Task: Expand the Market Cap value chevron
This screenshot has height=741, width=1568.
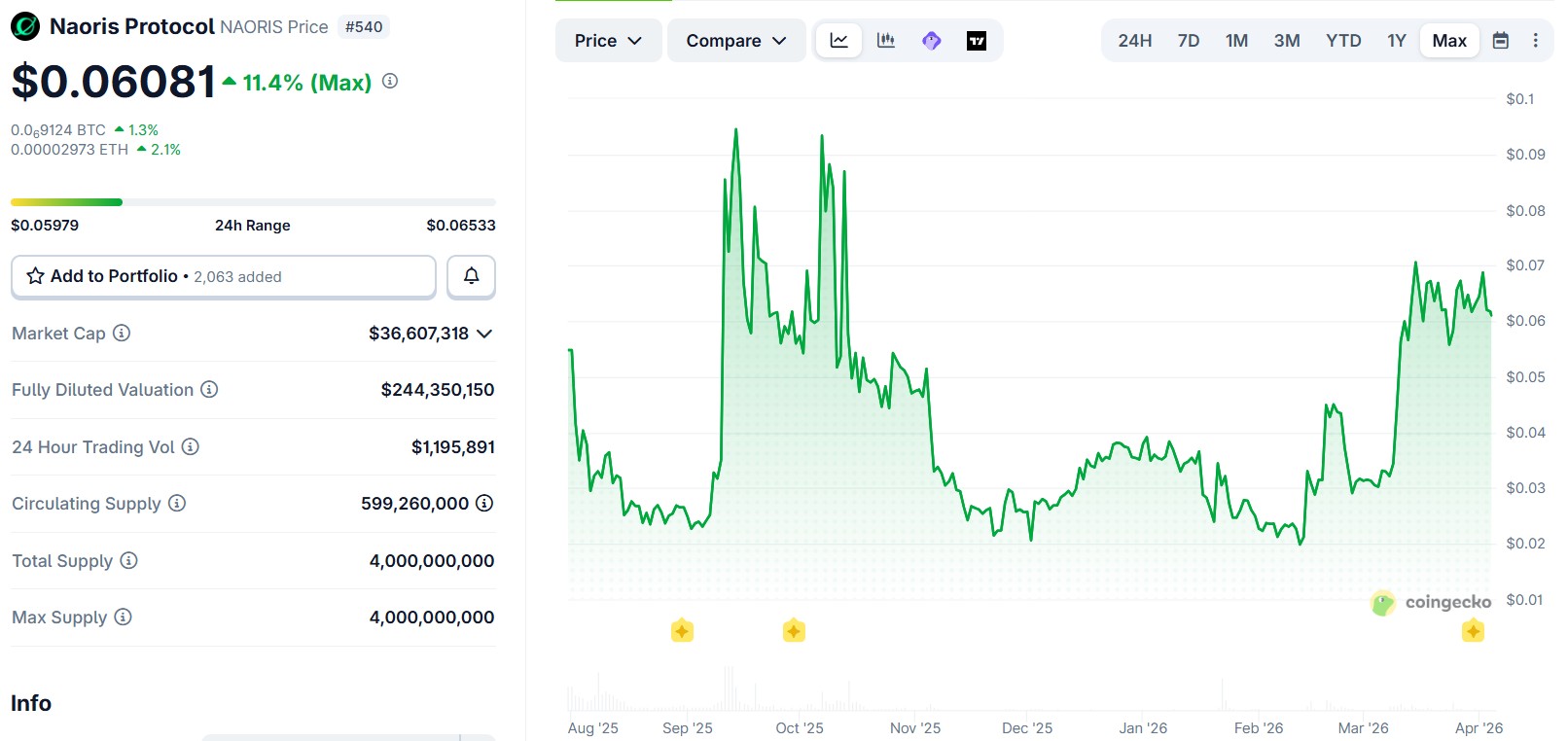Action: click(x=484, y=334)
